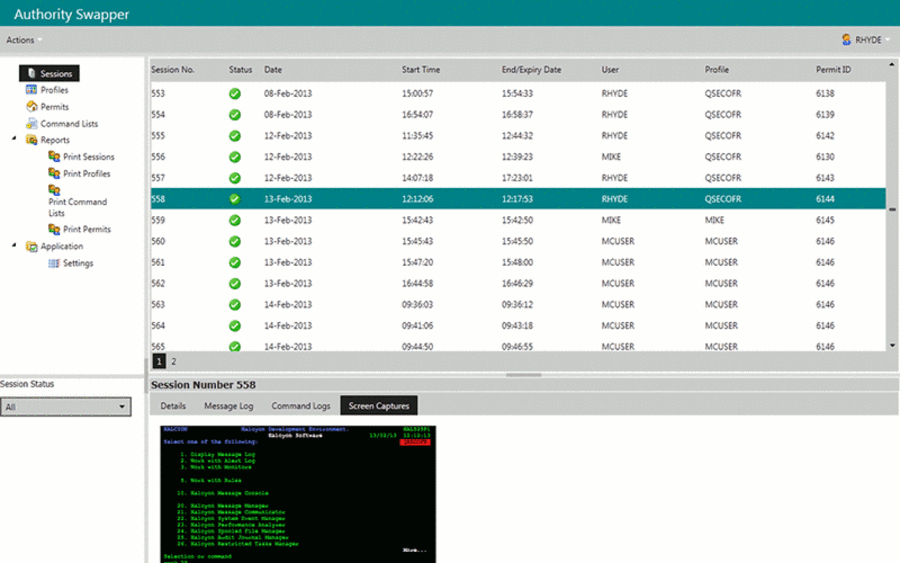Click scroll down arrow of sessions table
Image resolution: width=900 pixels, height=563 pixels.
[892, 345]
